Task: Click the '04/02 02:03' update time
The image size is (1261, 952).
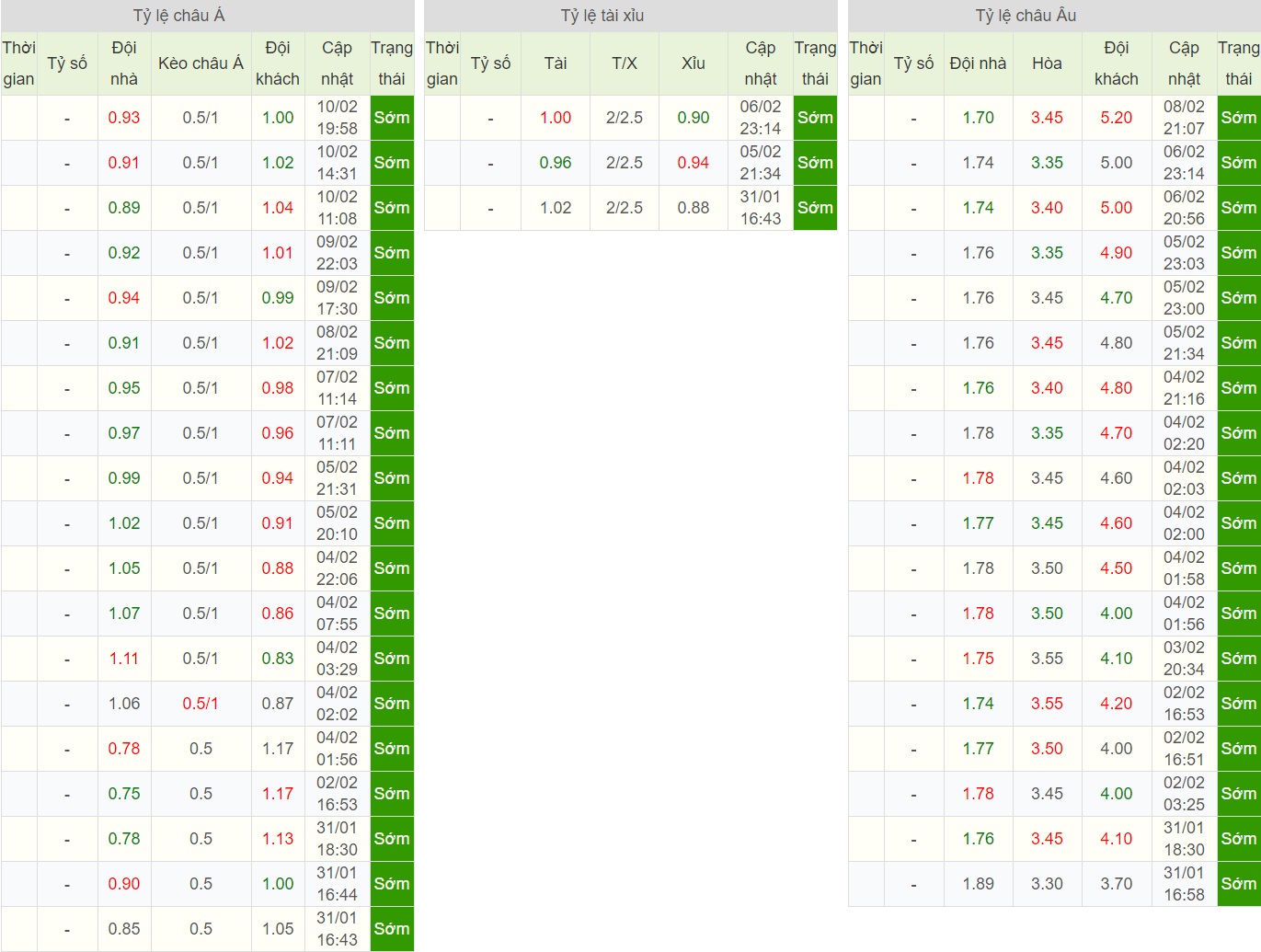Action: coord(1184,478)
